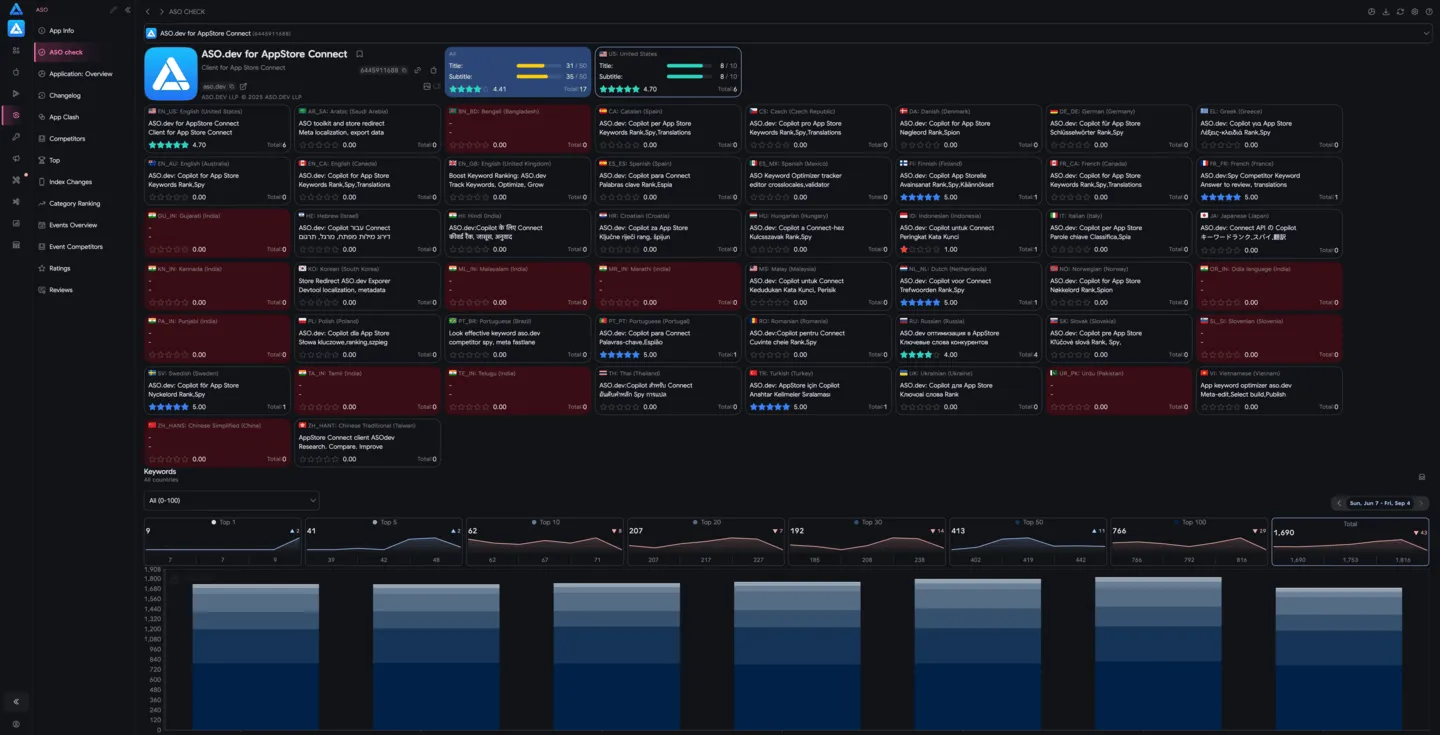Open the KO: Korean (South Korea) card
This screenshot has width=1440, height=735.
367,285
